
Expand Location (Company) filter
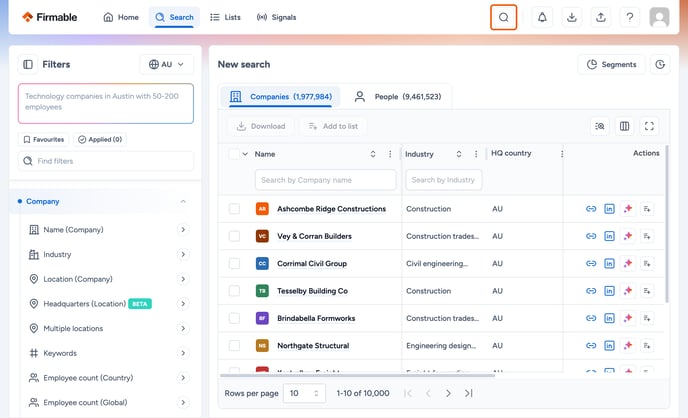click(x=183, y=279)
